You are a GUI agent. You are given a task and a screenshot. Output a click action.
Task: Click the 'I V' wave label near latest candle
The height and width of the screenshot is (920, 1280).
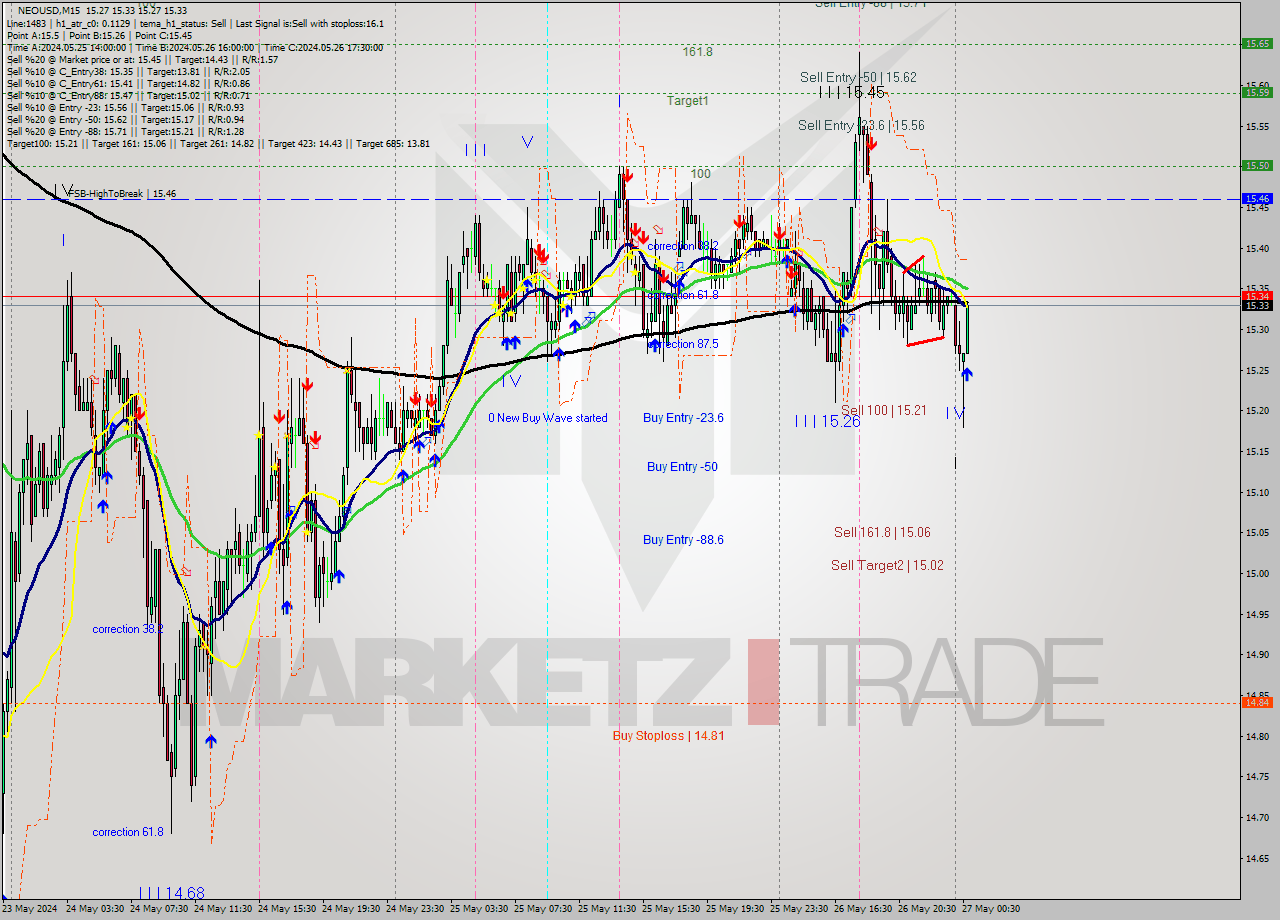955,412
